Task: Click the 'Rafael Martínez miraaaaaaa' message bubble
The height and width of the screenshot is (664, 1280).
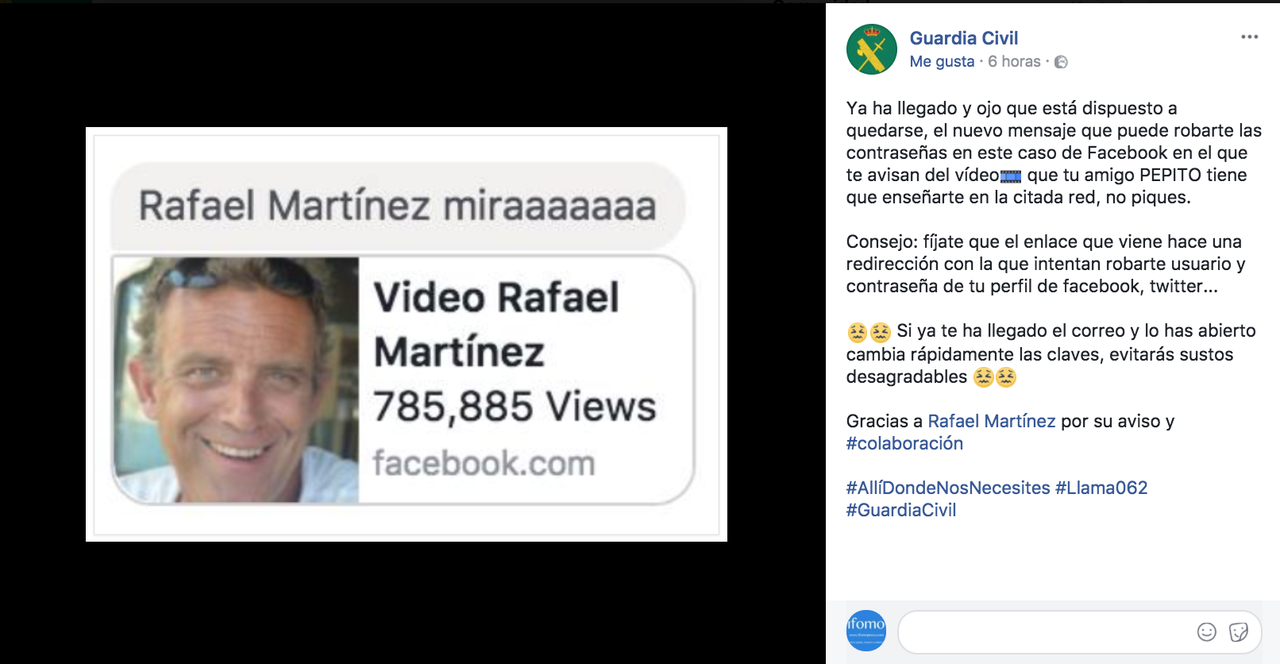Action: pyautogui.click(x=397, y=206)
